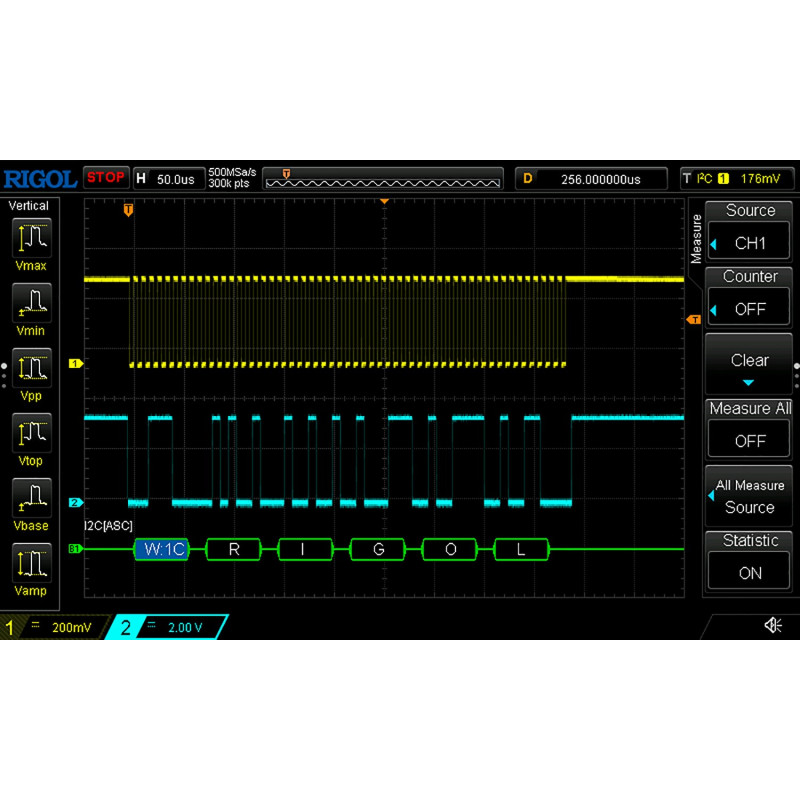This screenshot has height=800, width=800.
Task: Select the Vmin measurement icon
Action: 30,305
